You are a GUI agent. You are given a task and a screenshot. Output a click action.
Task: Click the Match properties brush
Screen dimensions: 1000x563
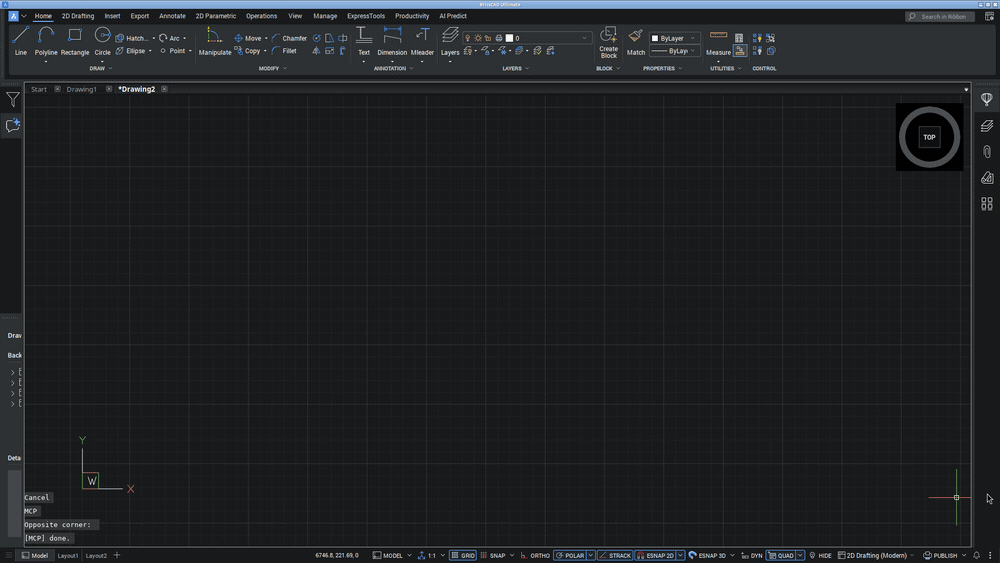(x=635, y=41)
